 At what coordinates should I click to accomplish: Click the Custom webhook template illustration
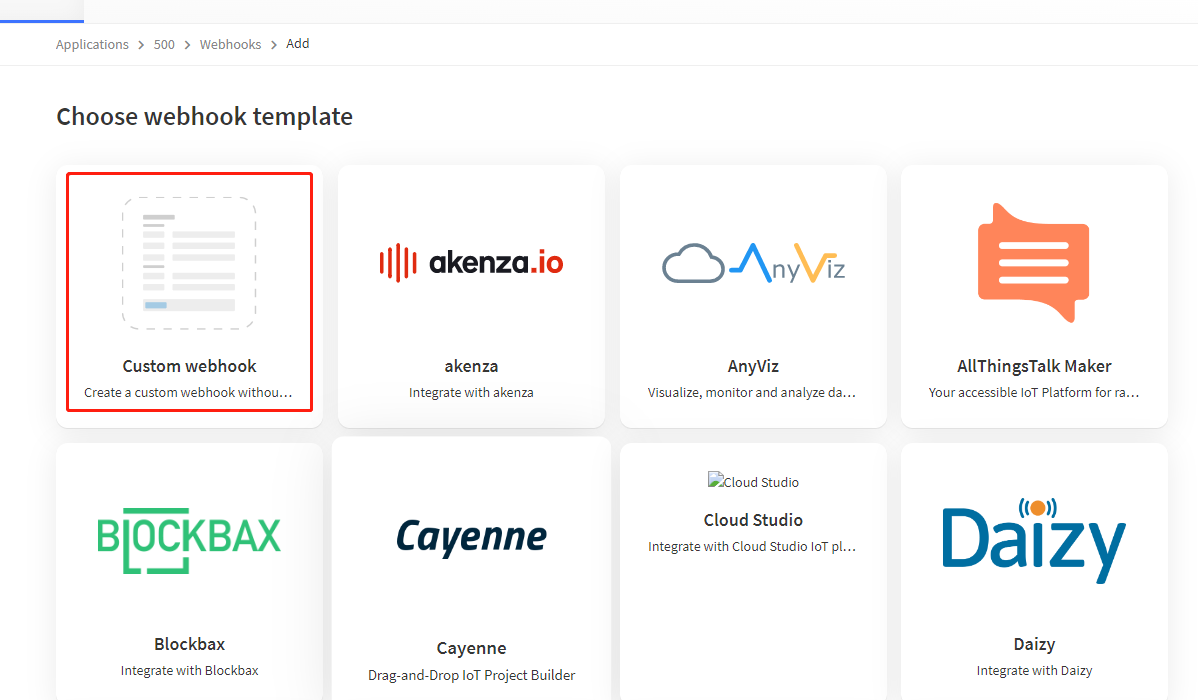pos(189,264)
